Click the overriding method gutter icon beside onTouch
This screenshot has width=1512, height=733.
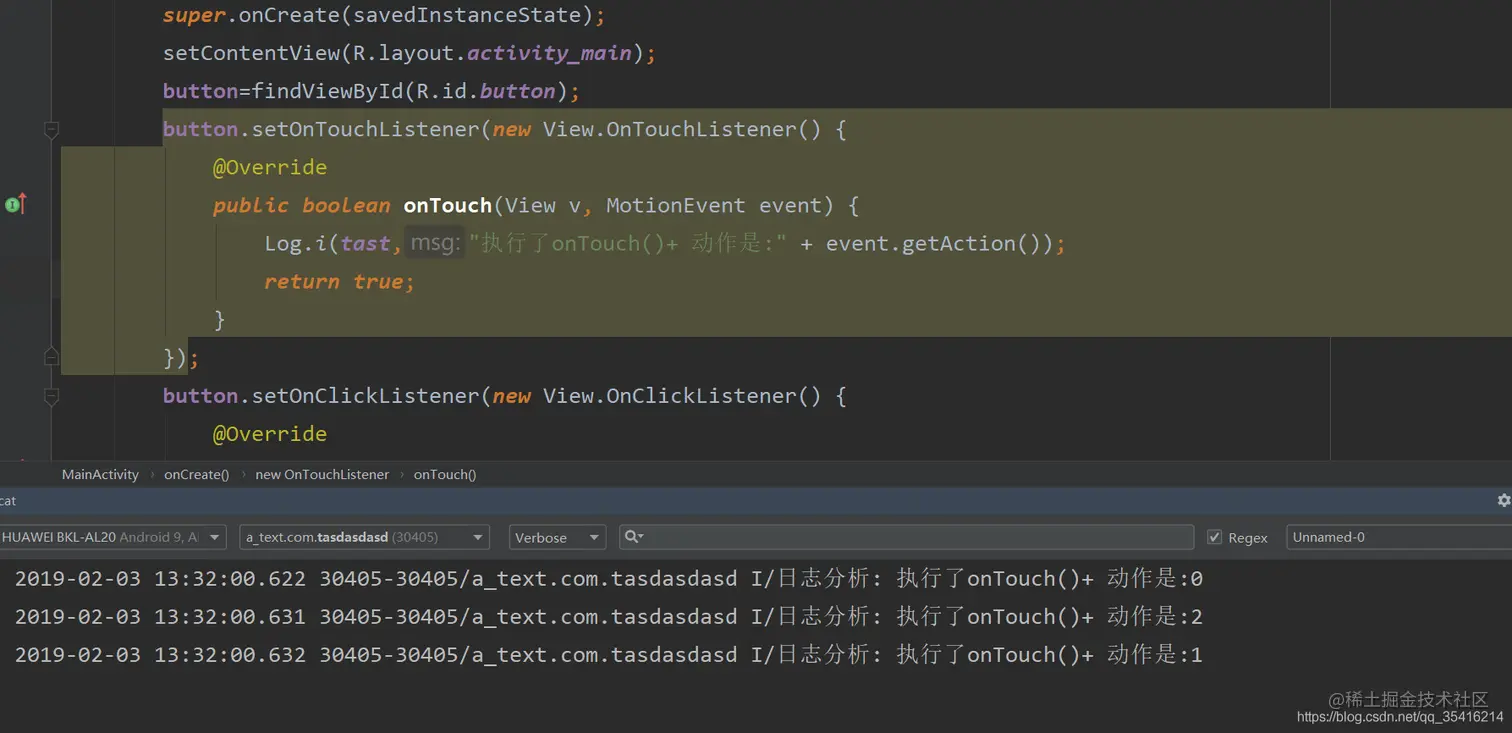15,205
